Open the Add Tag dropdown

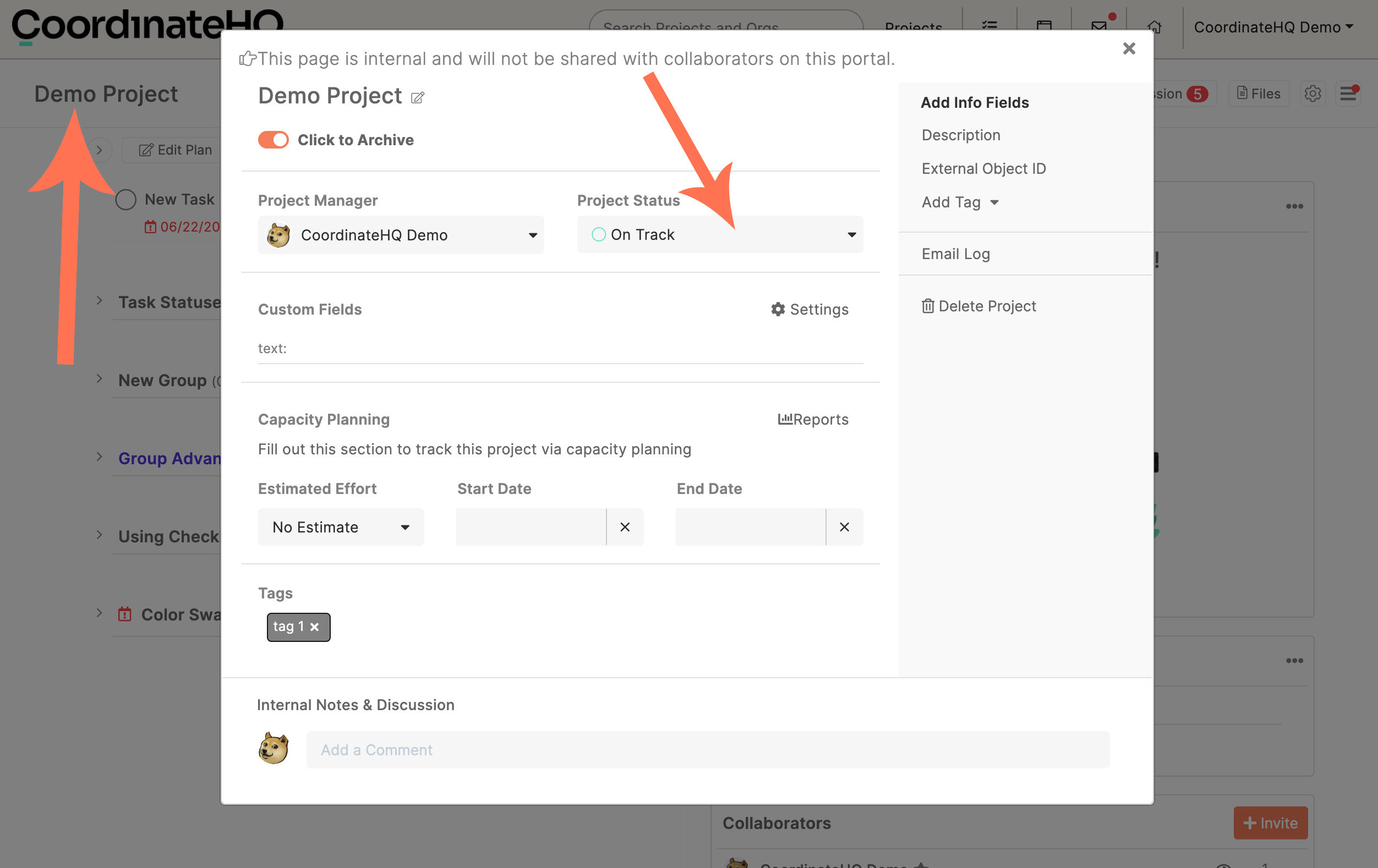[x=960, y=202]
